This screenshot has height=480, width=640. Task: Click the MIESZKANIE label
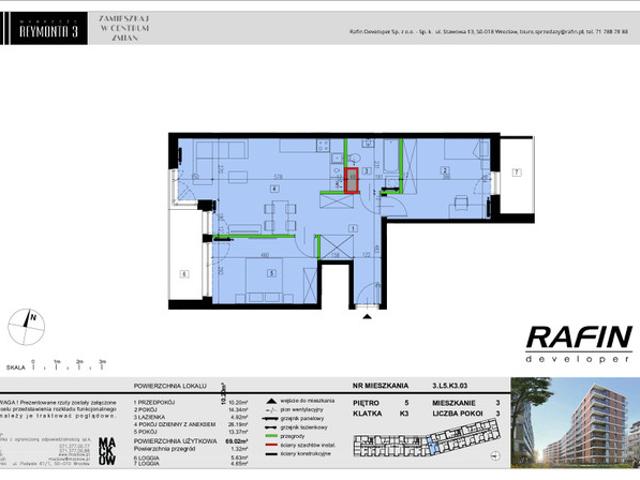(454, 403)
